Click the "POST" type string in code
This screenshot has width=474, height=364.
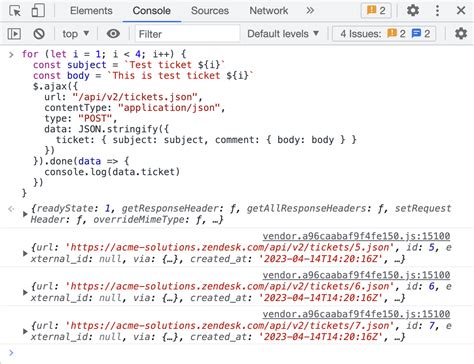point(95,118)
